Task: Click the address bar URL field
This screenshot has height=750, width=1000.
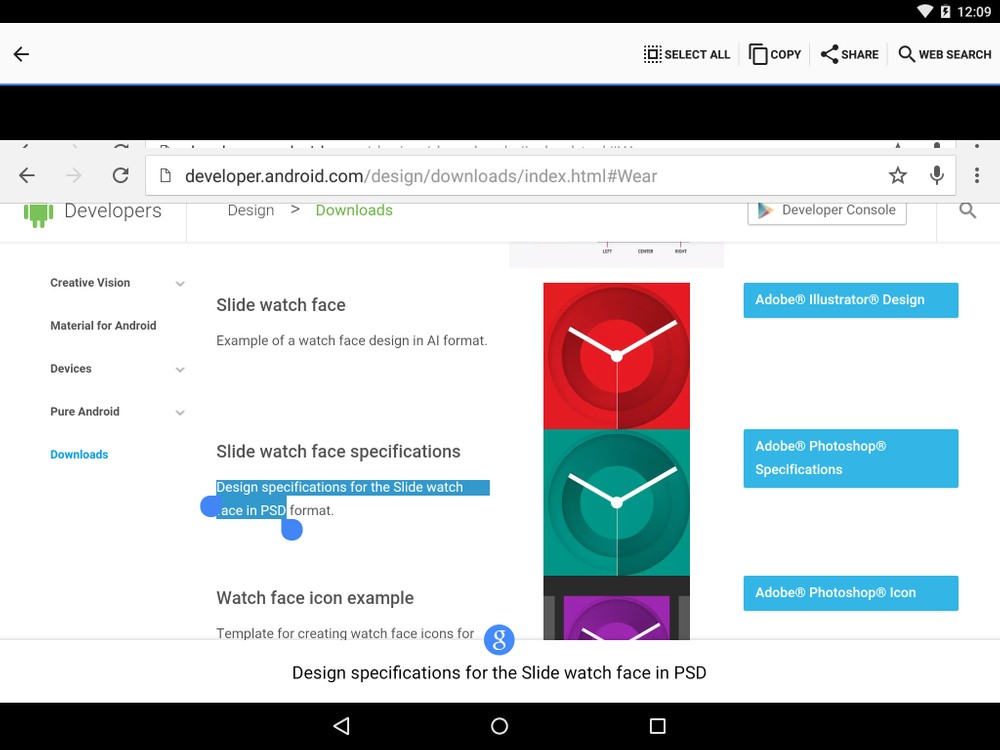Action: (x=550, y=175)
